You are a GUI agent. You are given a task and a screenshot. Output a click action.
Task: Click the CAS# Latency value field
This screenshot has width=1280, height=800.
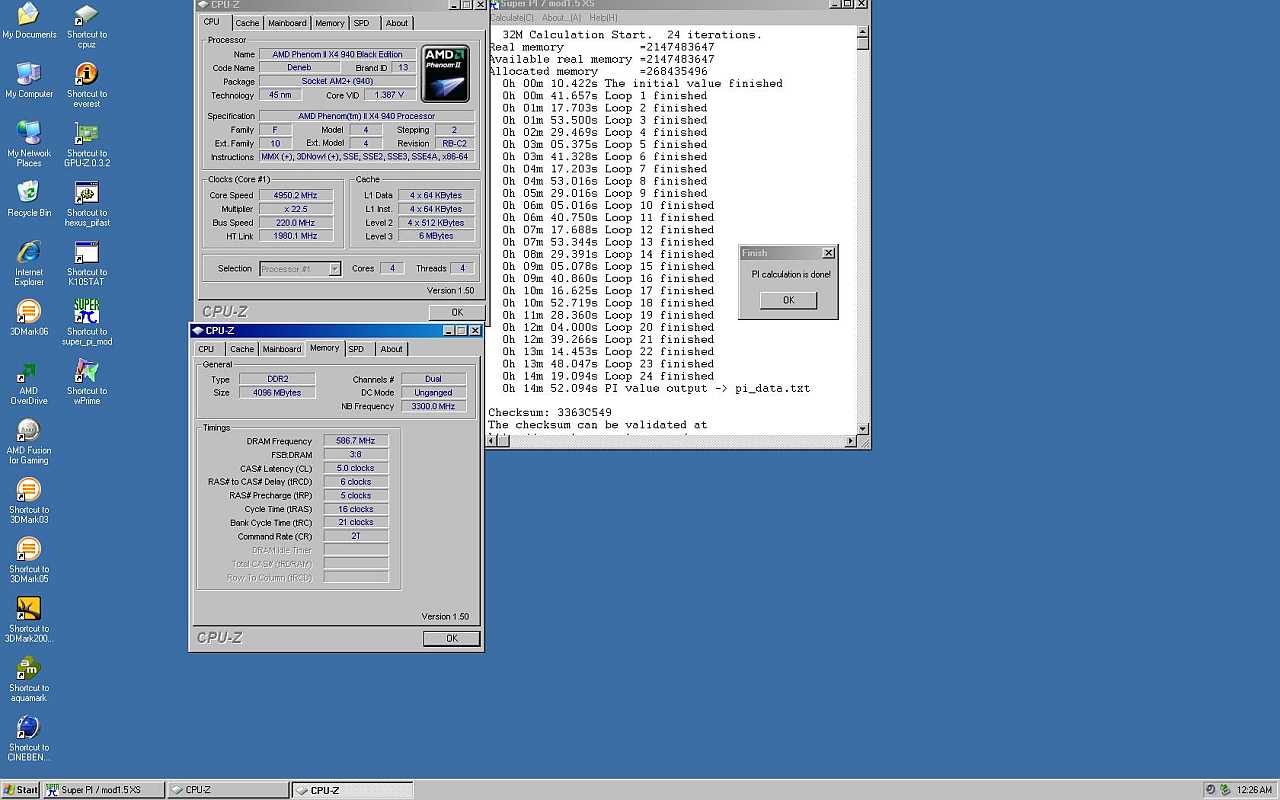click(x=355, y=468)
